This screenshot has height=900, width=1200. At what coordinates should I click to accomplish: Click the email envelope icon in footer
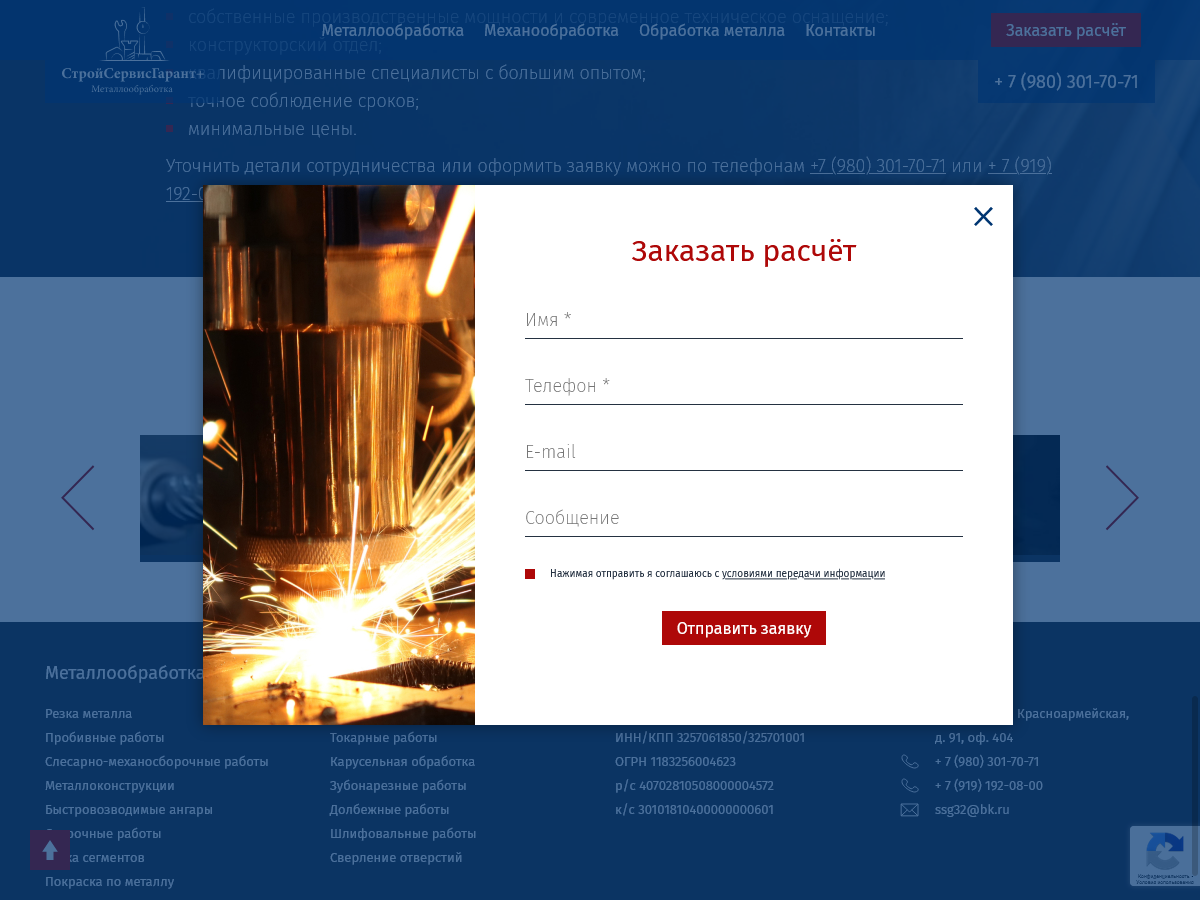(909, 810)
